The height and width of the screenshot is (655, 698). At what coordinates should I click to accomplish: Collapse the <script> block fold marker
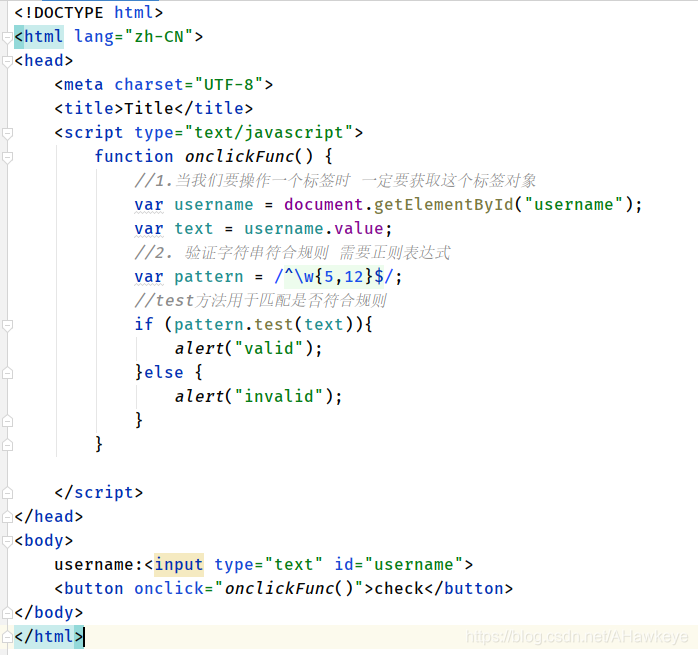[7, 133]
